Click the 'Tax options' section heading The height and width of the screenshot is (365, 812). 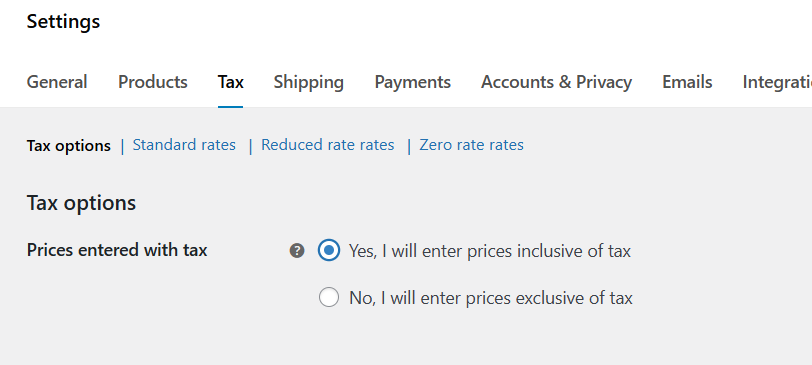pyautogui.click(x=81, y=203)
